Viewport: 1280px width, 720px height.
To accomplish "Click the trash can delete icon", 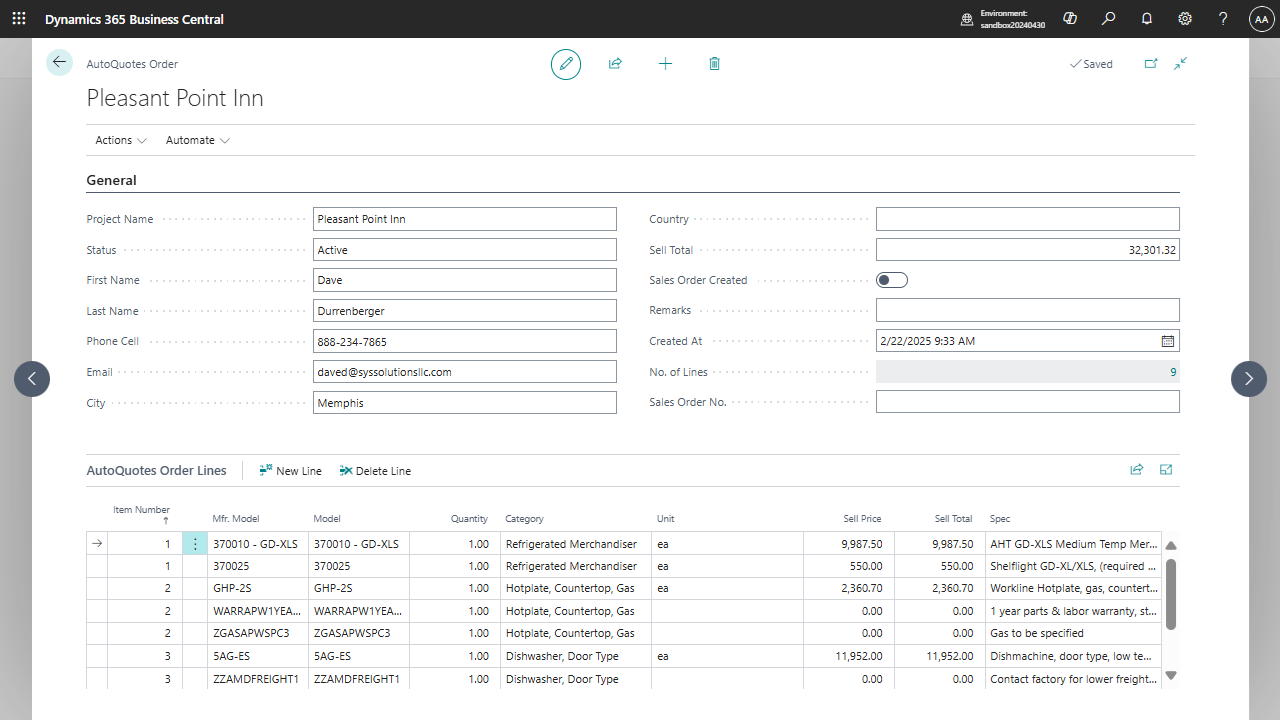I will [714, 64].
